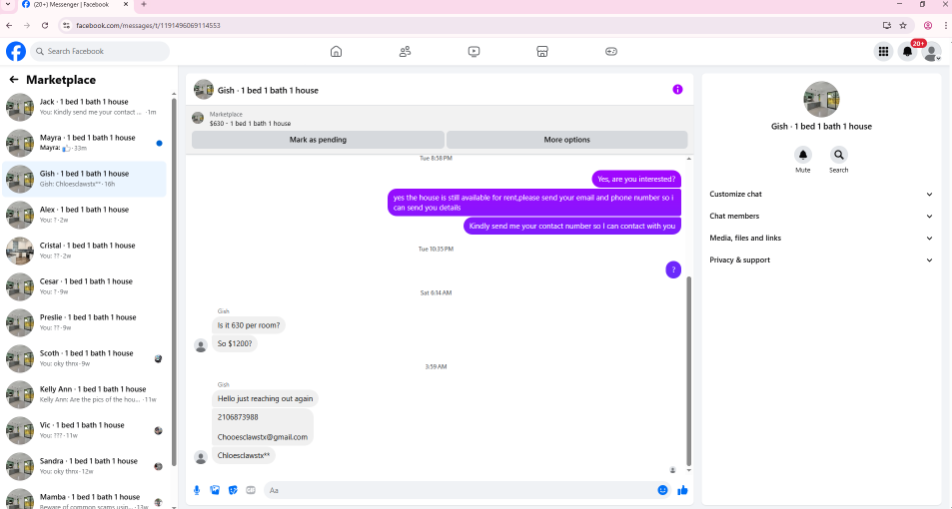Bookmark this page with star icon

coord(903,26)
